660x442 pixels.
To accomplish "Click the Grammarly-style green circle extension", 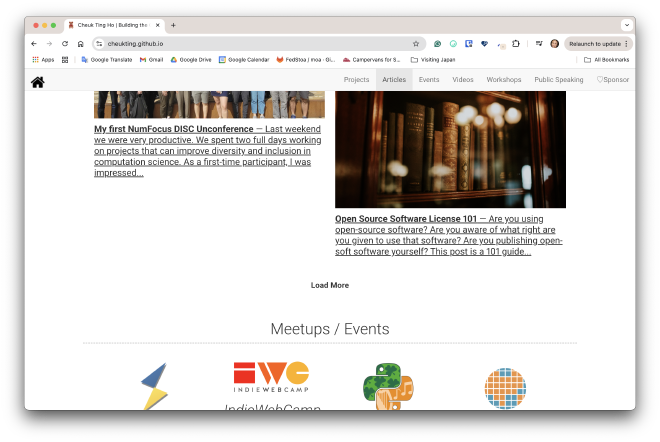I will coord(453,44).
